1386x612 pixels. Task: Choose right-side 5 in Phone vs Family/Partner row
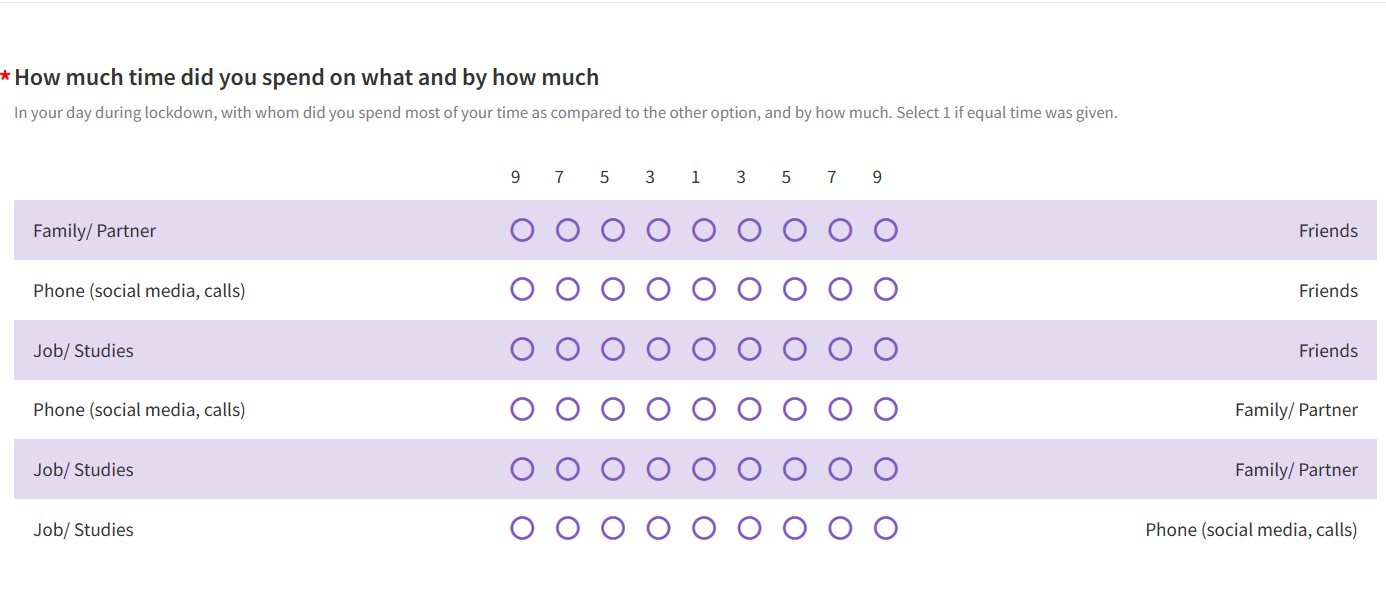click(794, 409)
